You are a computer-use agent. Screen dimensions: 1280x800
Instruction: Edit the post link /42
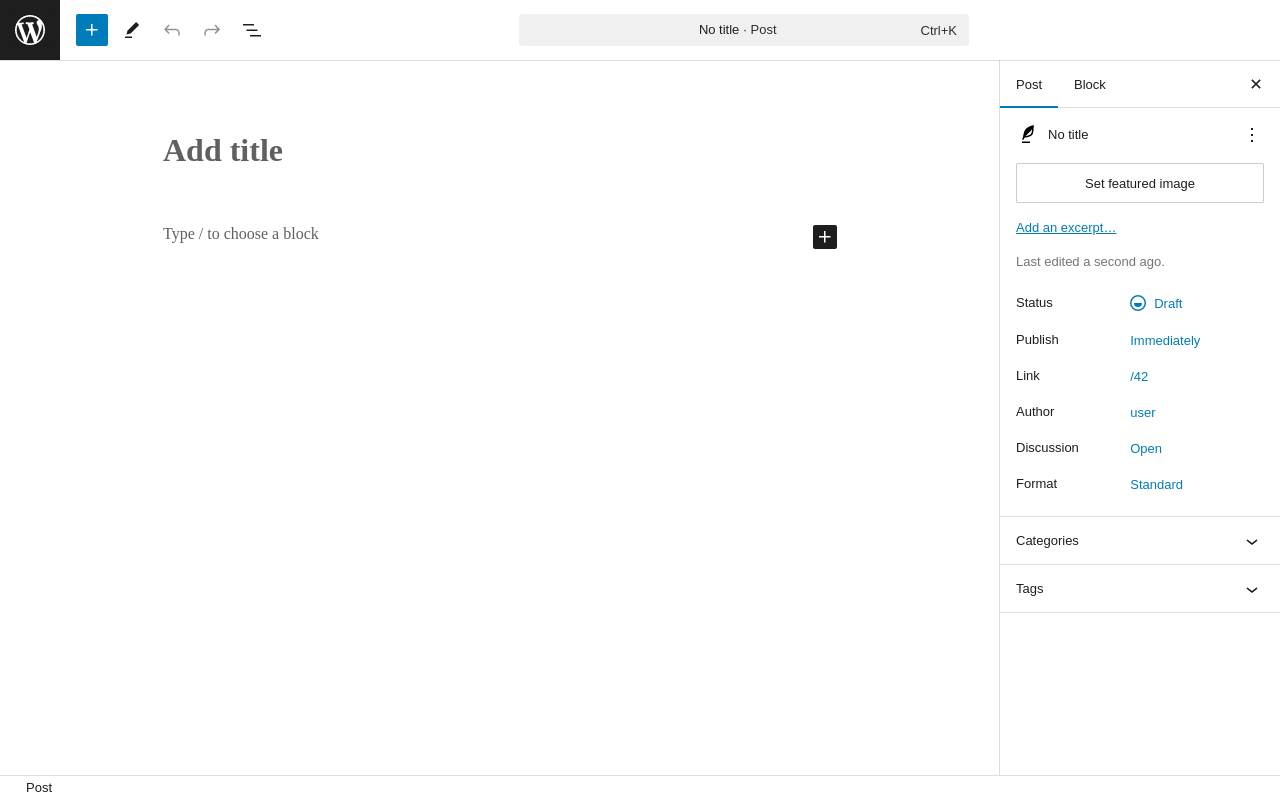click(x=1139, y=376)
